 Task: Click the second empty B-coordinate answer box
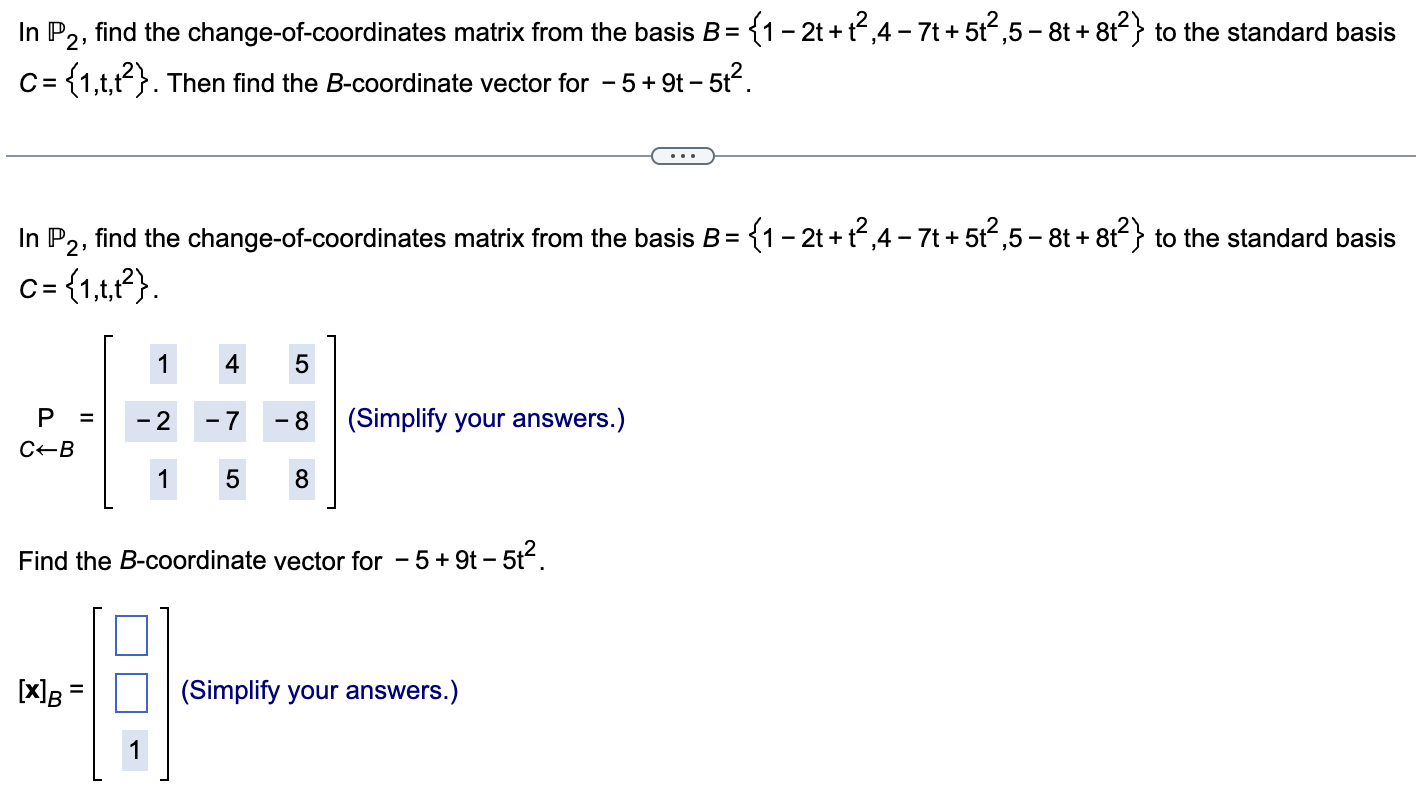click(130, 690)
